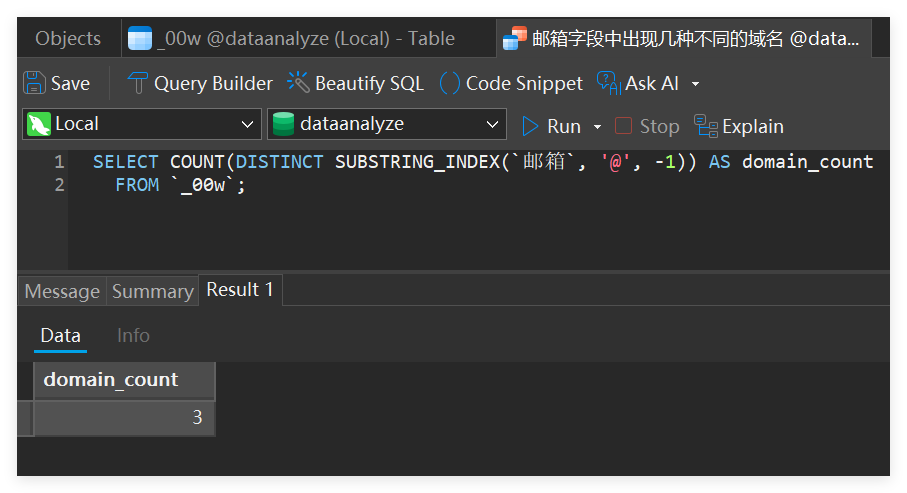Open the Summary tab

click(153, 291)
